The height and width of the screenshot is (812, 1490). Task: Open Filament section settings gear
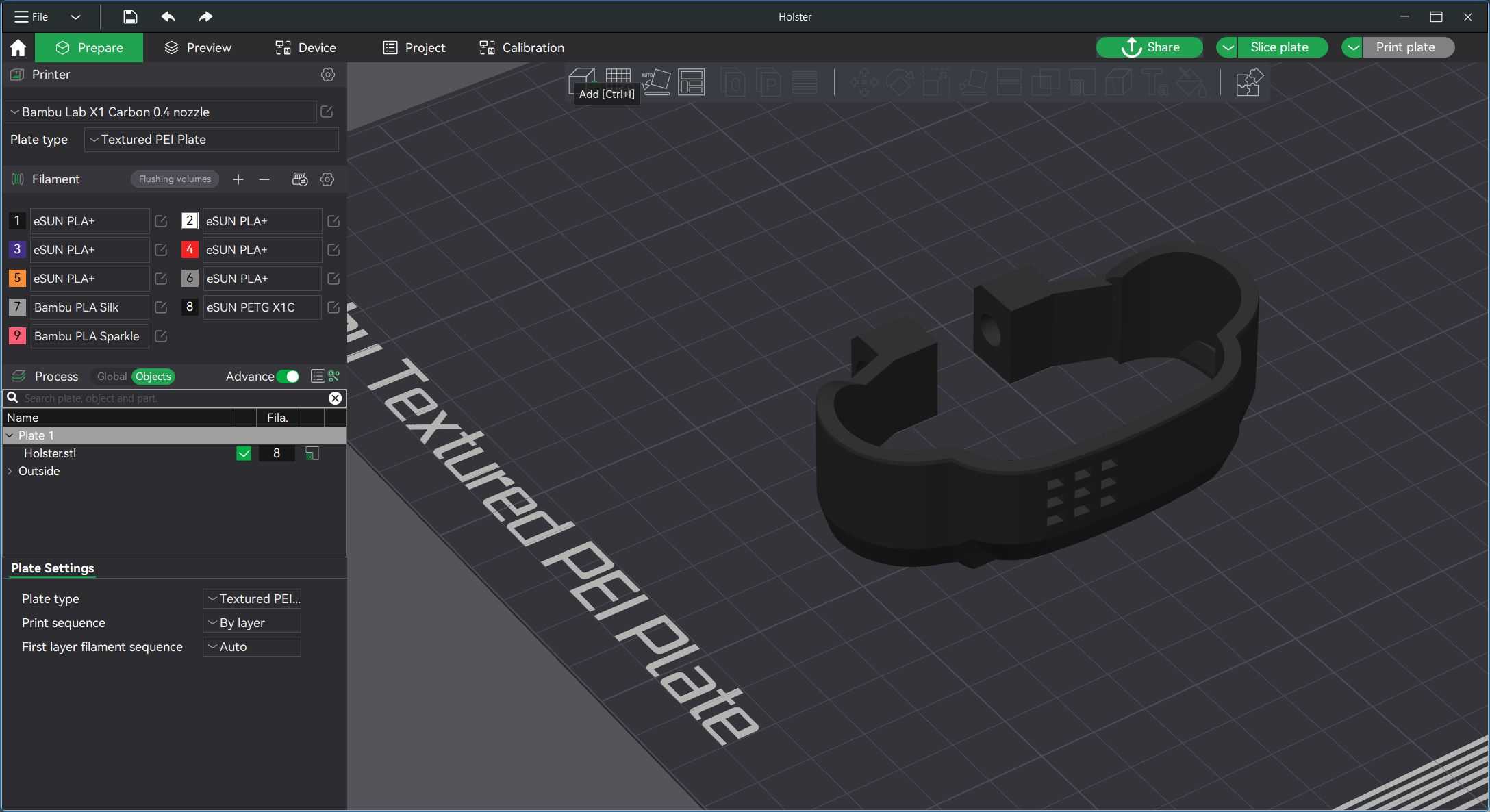[327, 179]
